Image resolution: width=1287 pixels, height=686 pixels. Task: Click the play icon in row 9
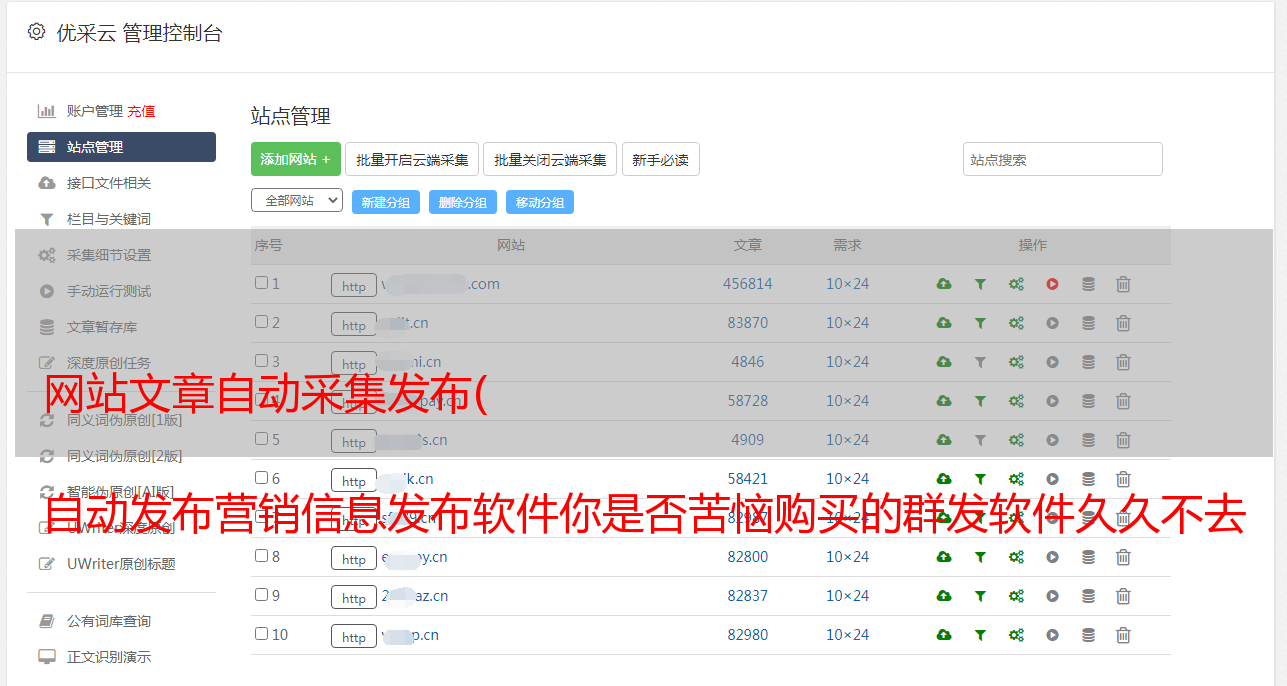(x=1052, y=596)
